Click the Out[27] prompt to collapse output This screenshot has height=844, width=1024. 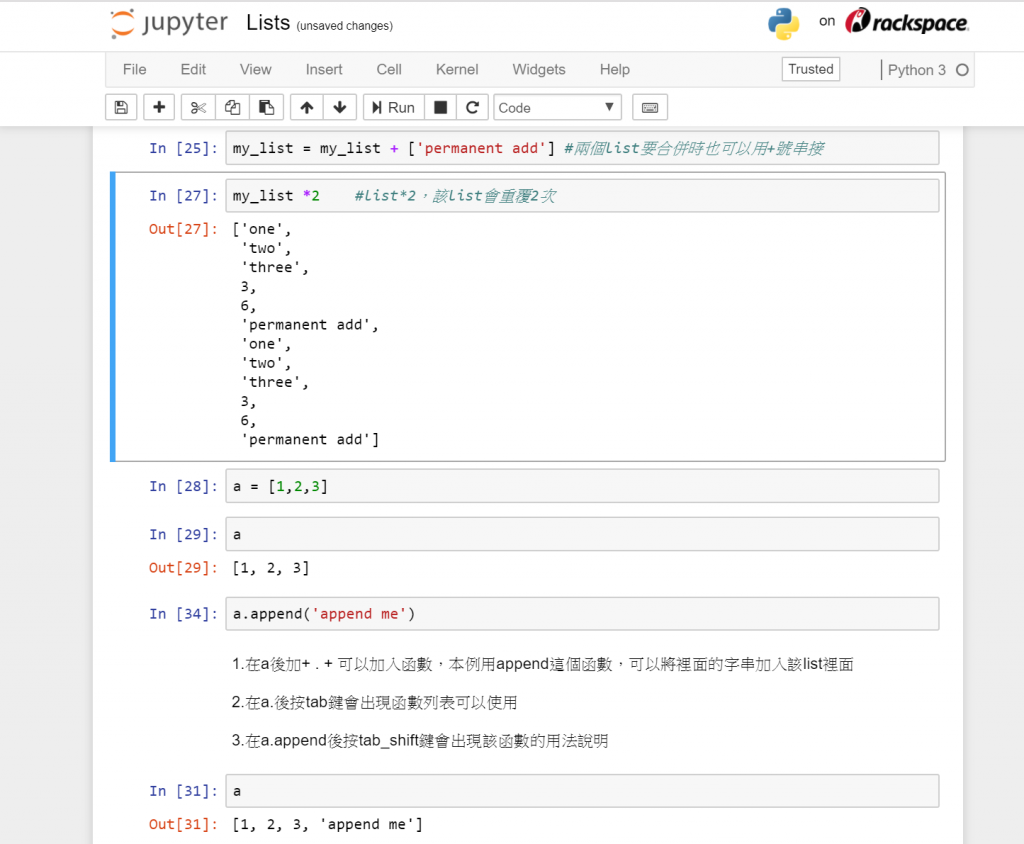183,229
